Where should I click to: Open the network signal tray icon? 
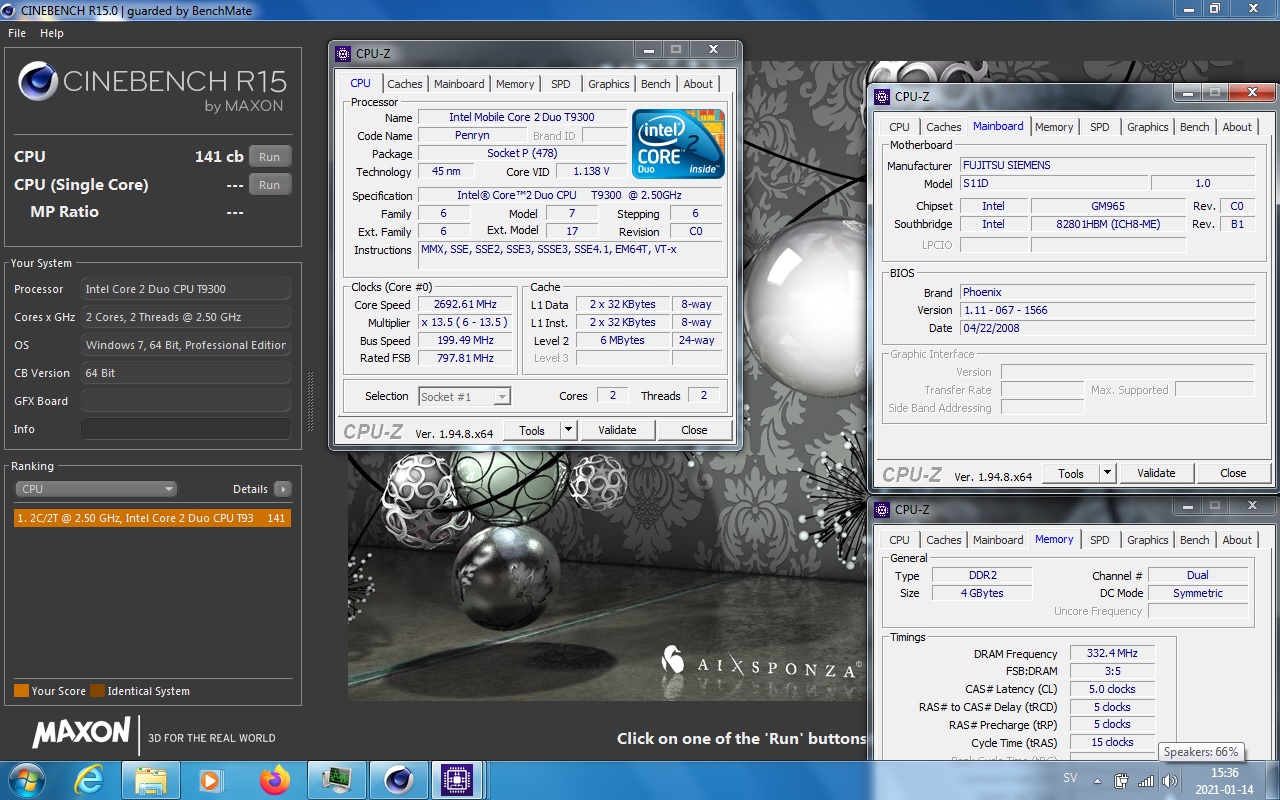click(x=1146, y=780)
